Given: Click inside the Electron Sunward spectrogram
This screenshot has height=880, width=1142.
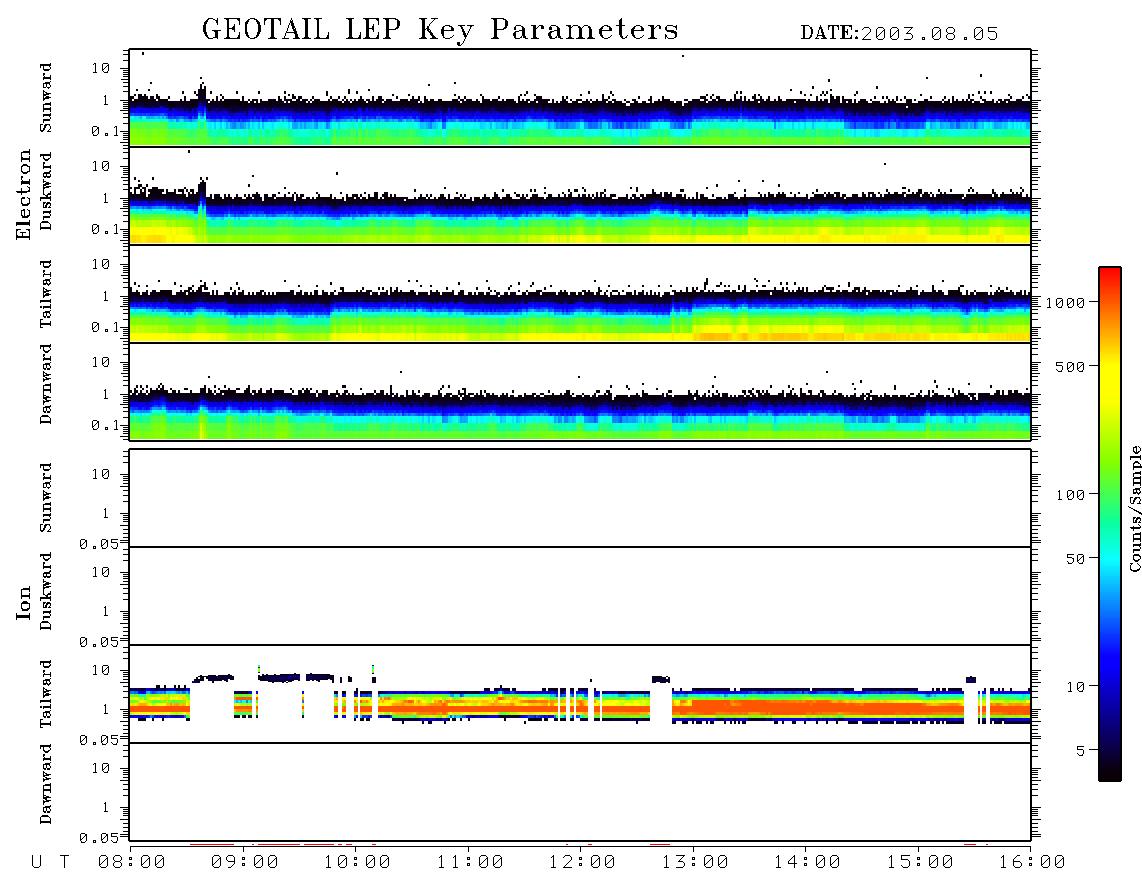Looking at the screenshot, I should [580, 98].
